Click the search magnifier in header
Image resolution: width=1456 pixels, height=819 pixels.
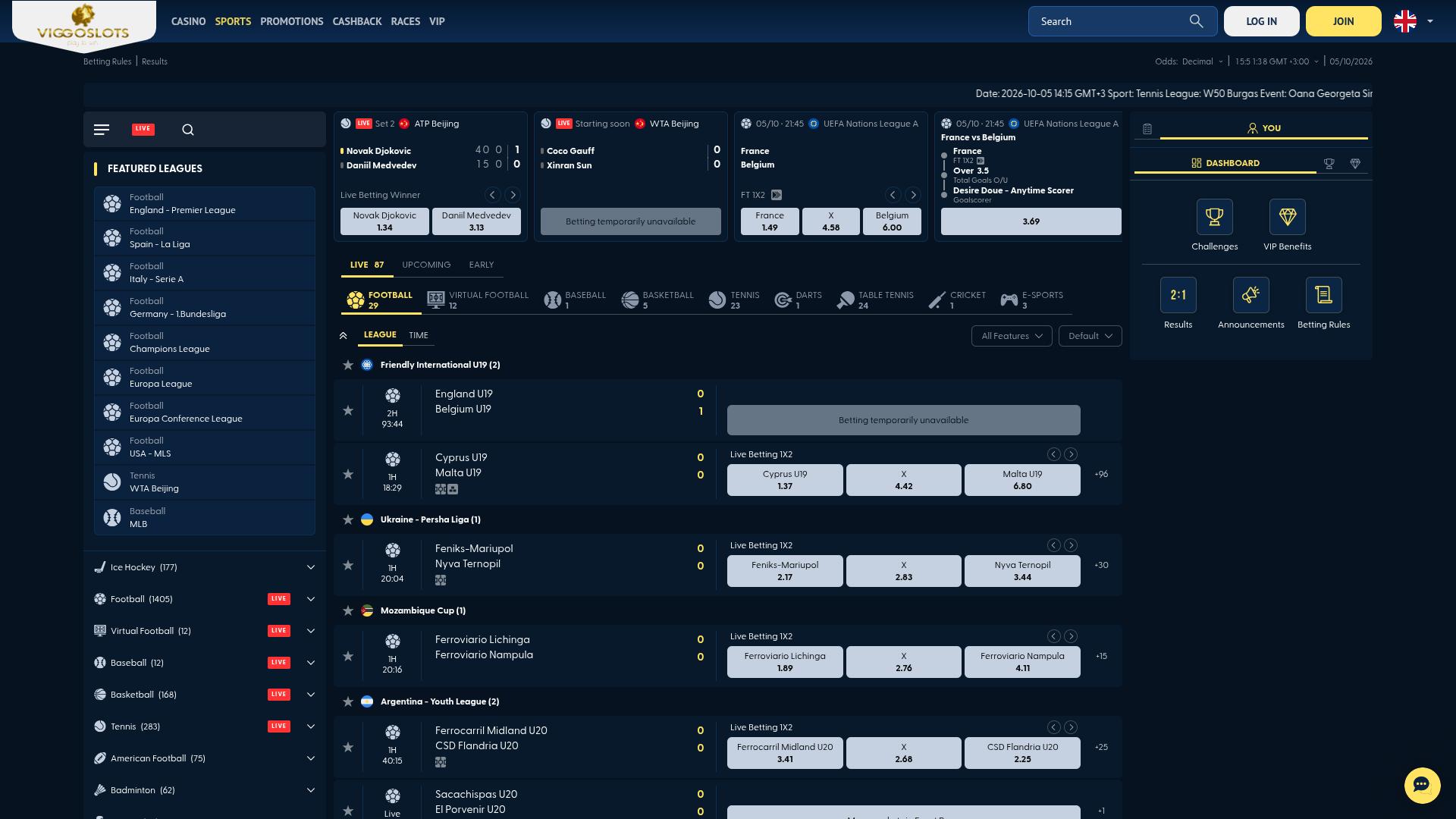(x=1197, y=21)
